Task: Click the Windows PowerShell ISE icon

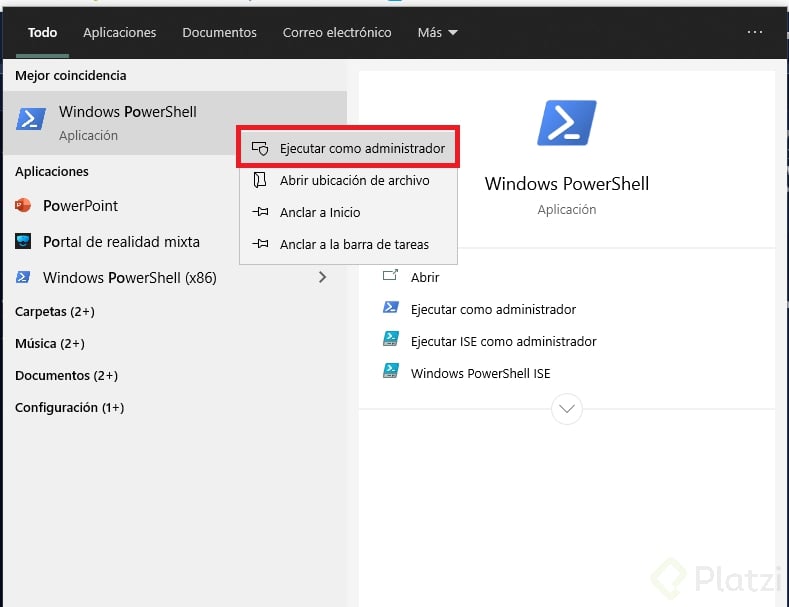Action: click(x=391, y=373)
